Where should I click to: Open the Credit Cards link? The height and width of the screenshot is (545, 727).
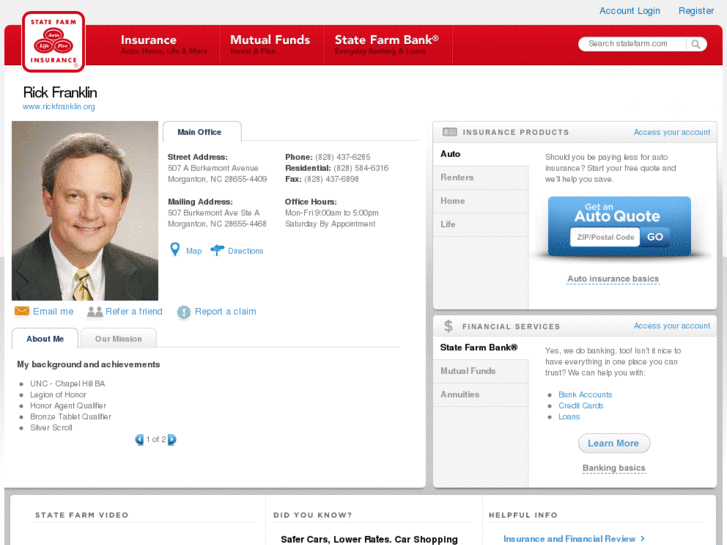(580, 406)
